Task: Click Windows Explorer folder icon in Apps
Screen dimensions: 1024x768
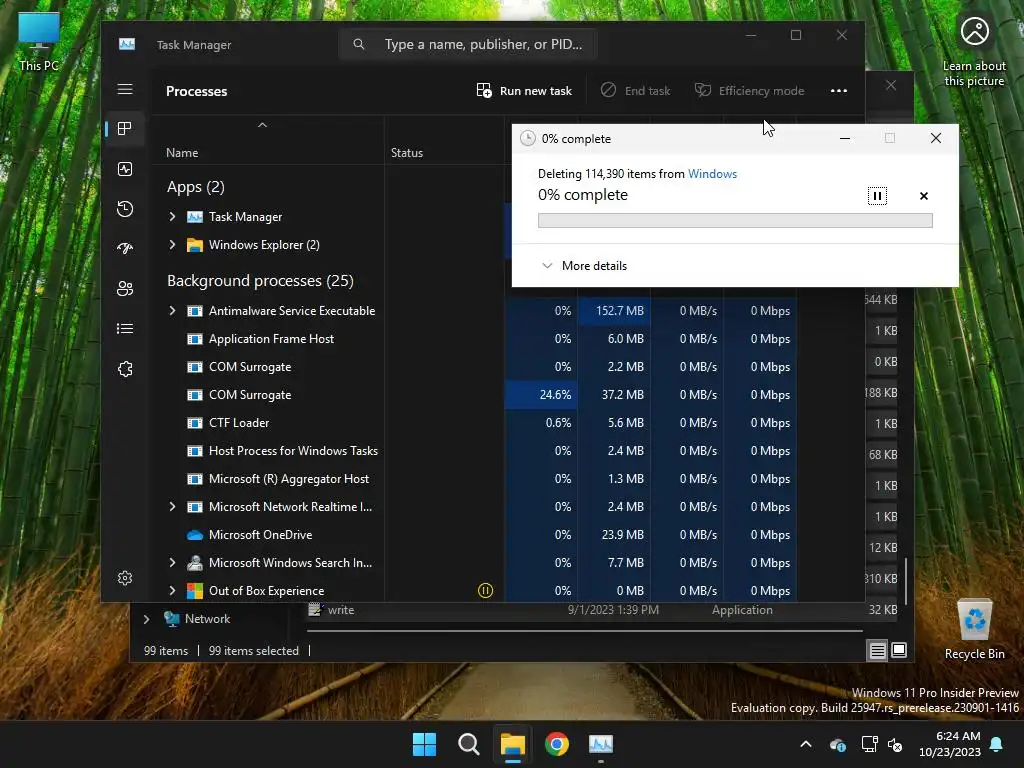Action: pos(195,245)
